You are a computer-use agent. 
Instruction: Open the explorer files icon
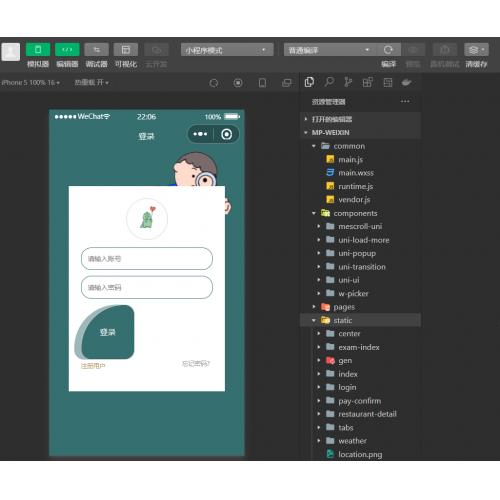(x=309, y=82)
